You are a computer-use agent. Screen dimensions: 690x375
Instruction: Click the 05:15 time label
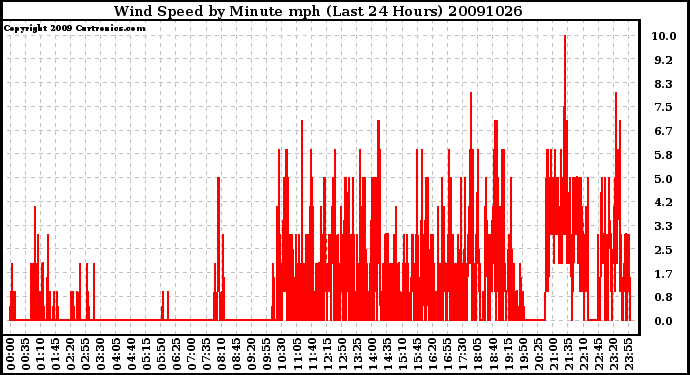146,354
